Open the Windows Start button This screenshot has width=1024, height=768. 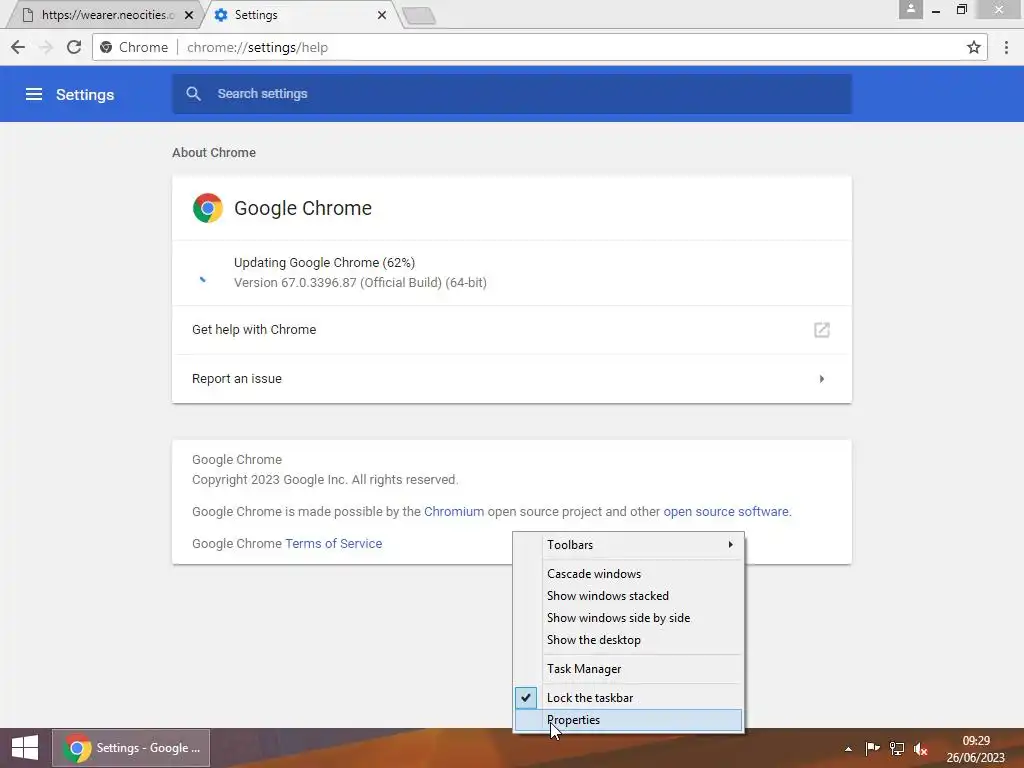25,748
